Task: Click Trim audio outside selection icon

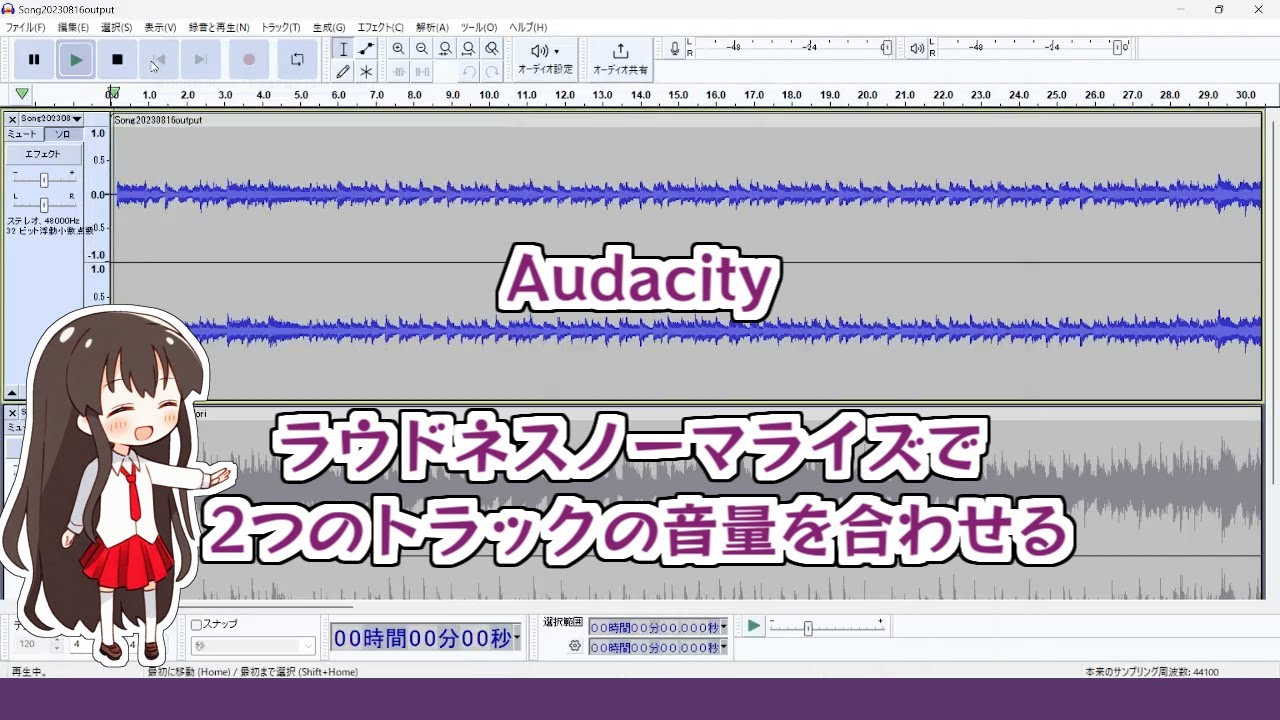Action: (x=398, y=71)
